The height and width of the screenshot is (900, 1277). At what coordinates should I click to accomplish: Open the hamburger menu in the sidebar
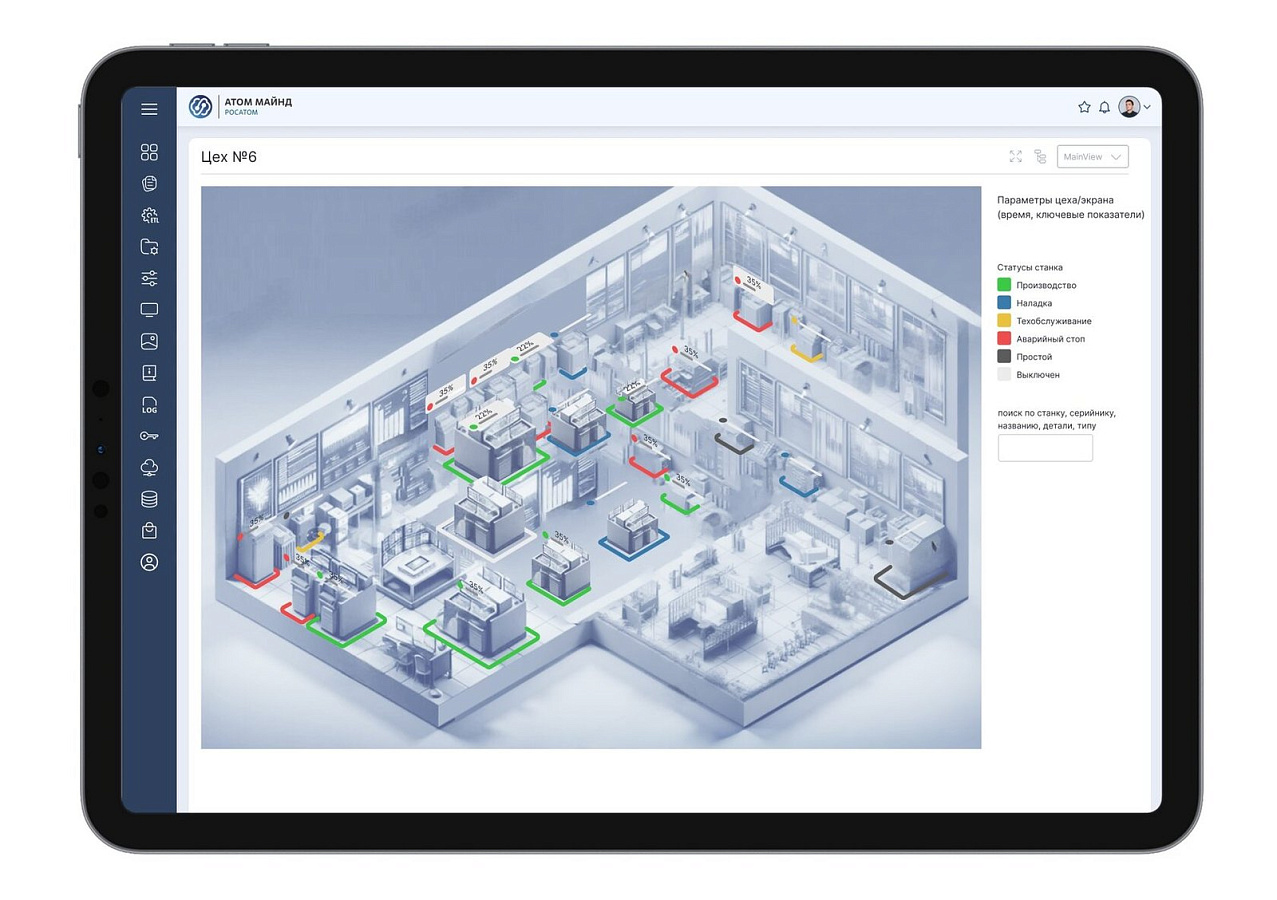[149, 109]
